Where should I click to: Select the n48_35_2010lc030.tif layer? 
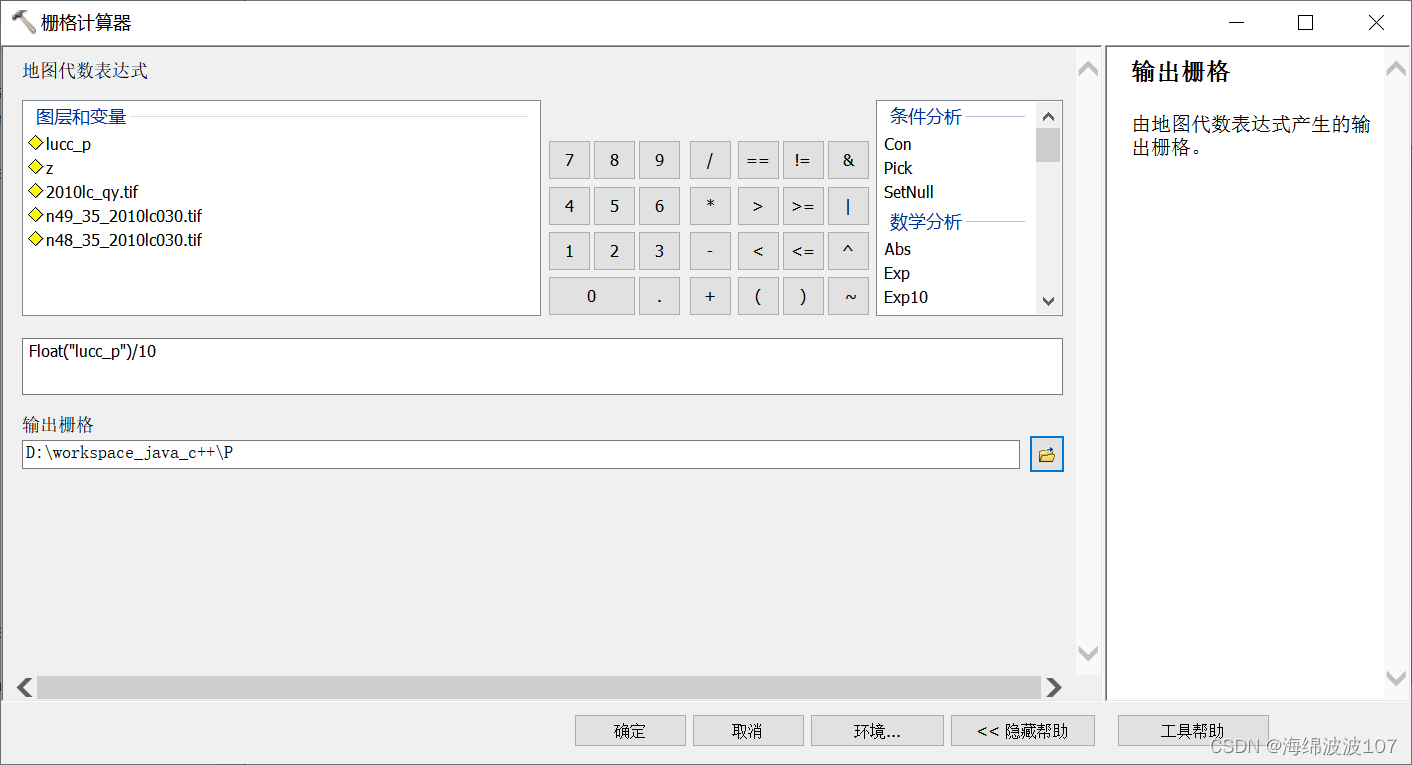[116, 240]
